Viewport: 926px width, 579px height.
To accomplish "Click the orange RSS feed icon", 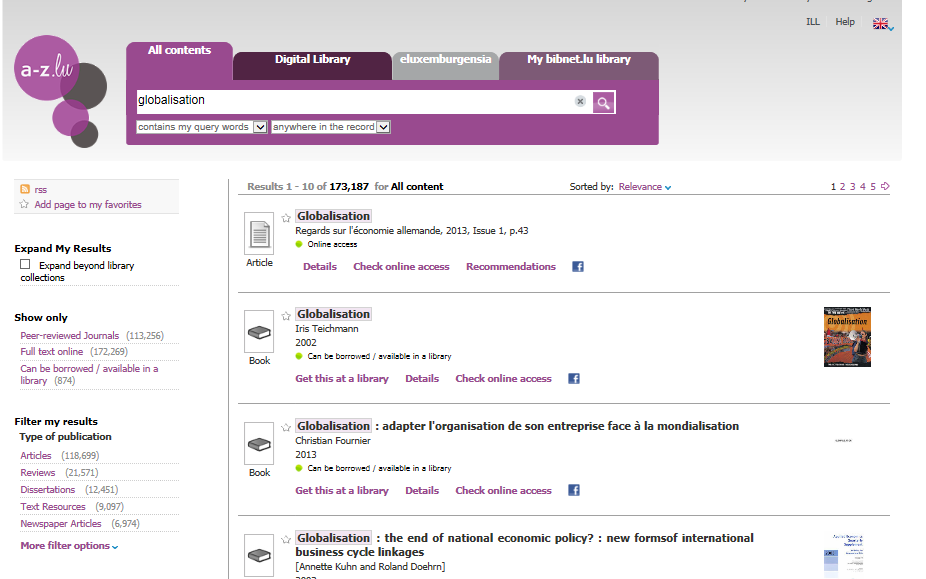I will click(x=24, y=189).
